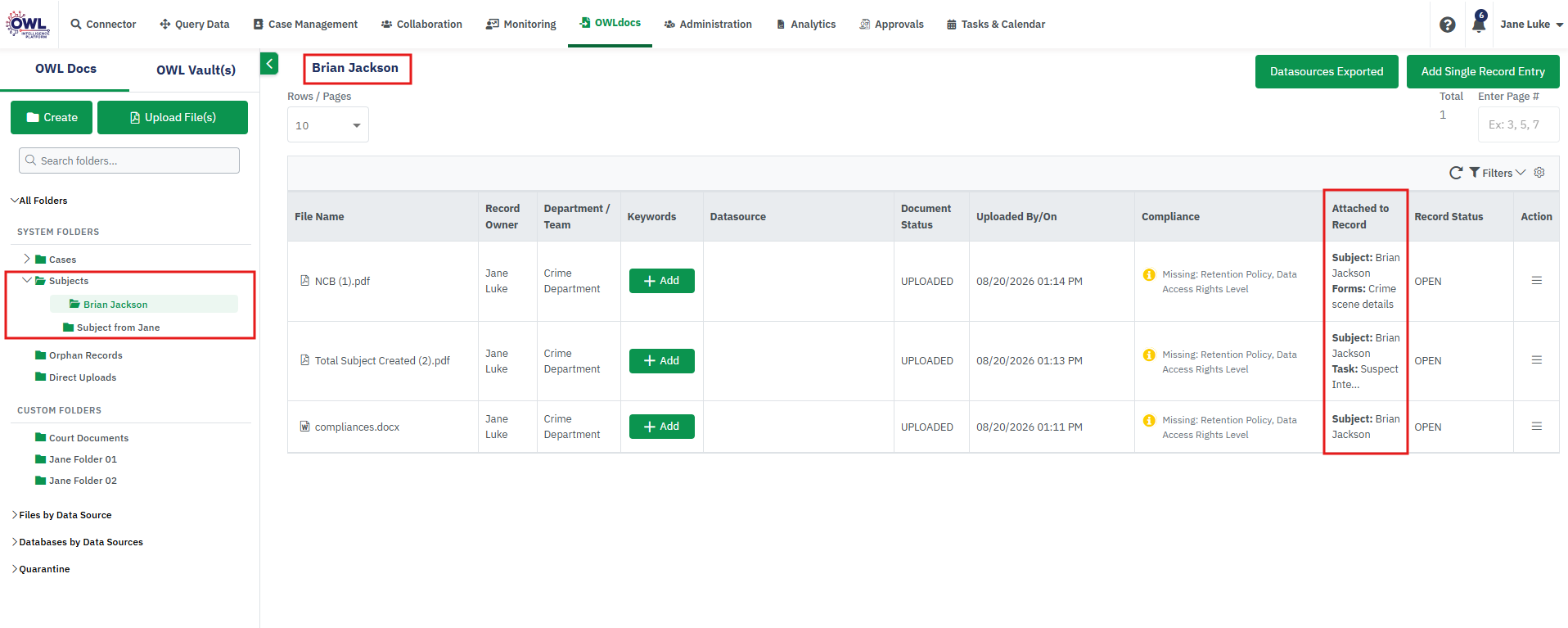
Task: Collapse the All Folders tree
Action: (x=15, y=201)
